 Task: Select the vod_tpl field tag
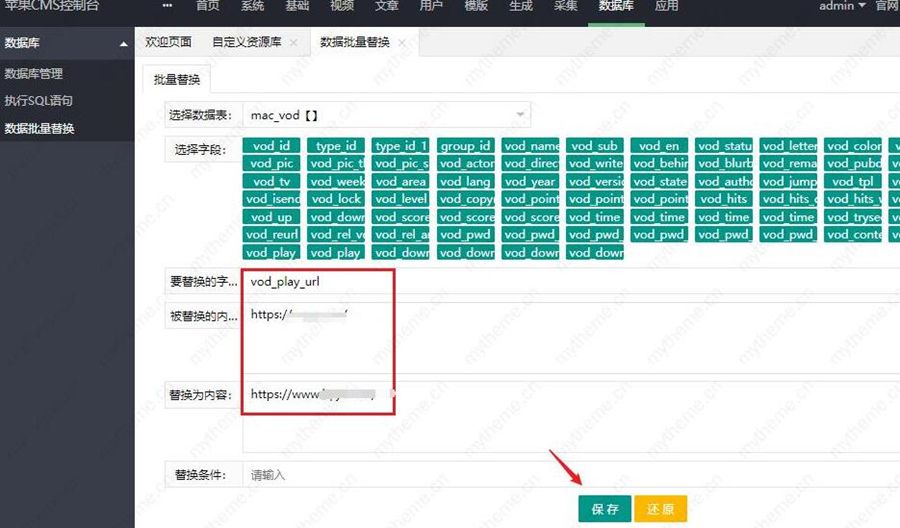852,182
